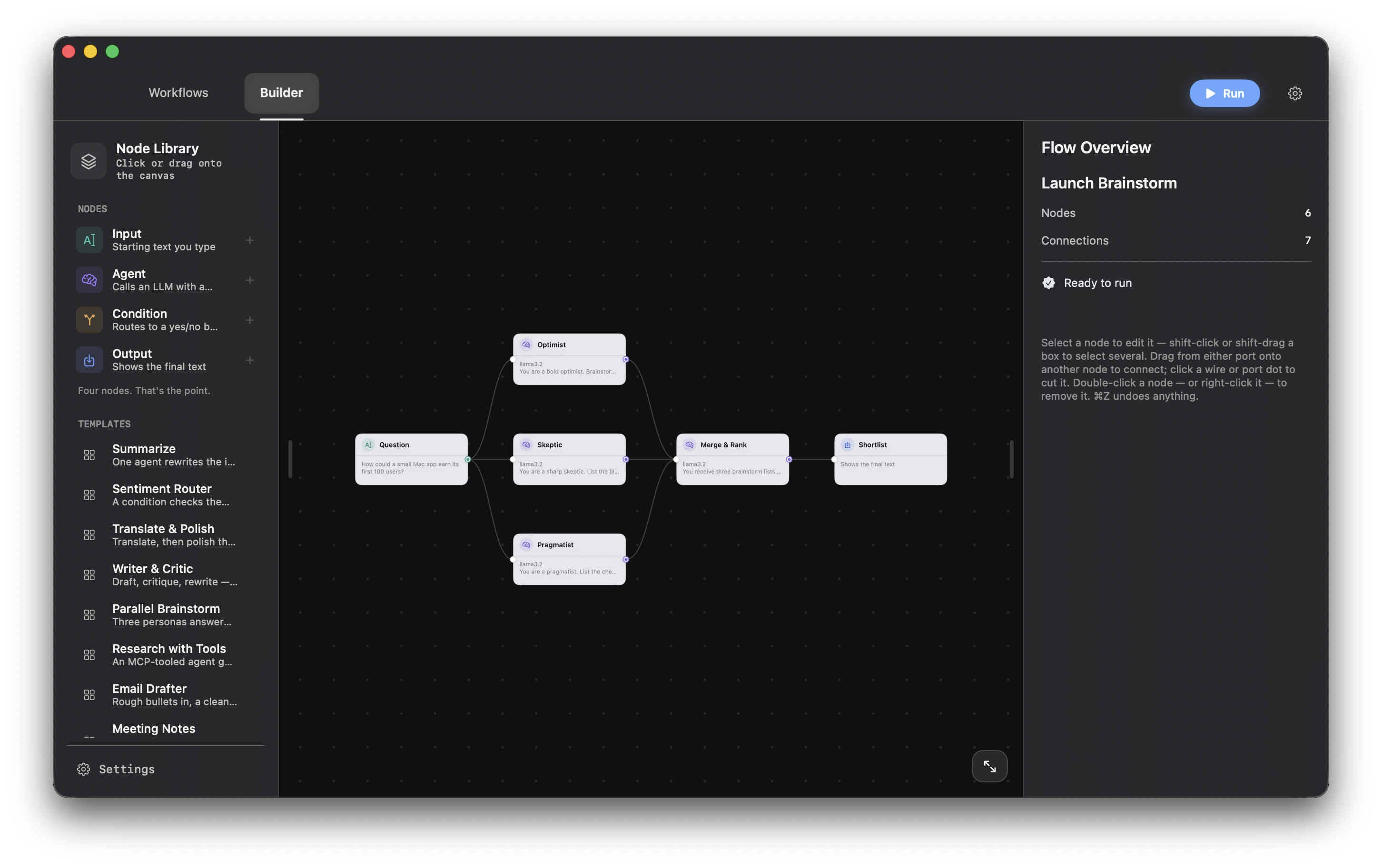Click the Email Drafter template grid icon

click(89, 695)
